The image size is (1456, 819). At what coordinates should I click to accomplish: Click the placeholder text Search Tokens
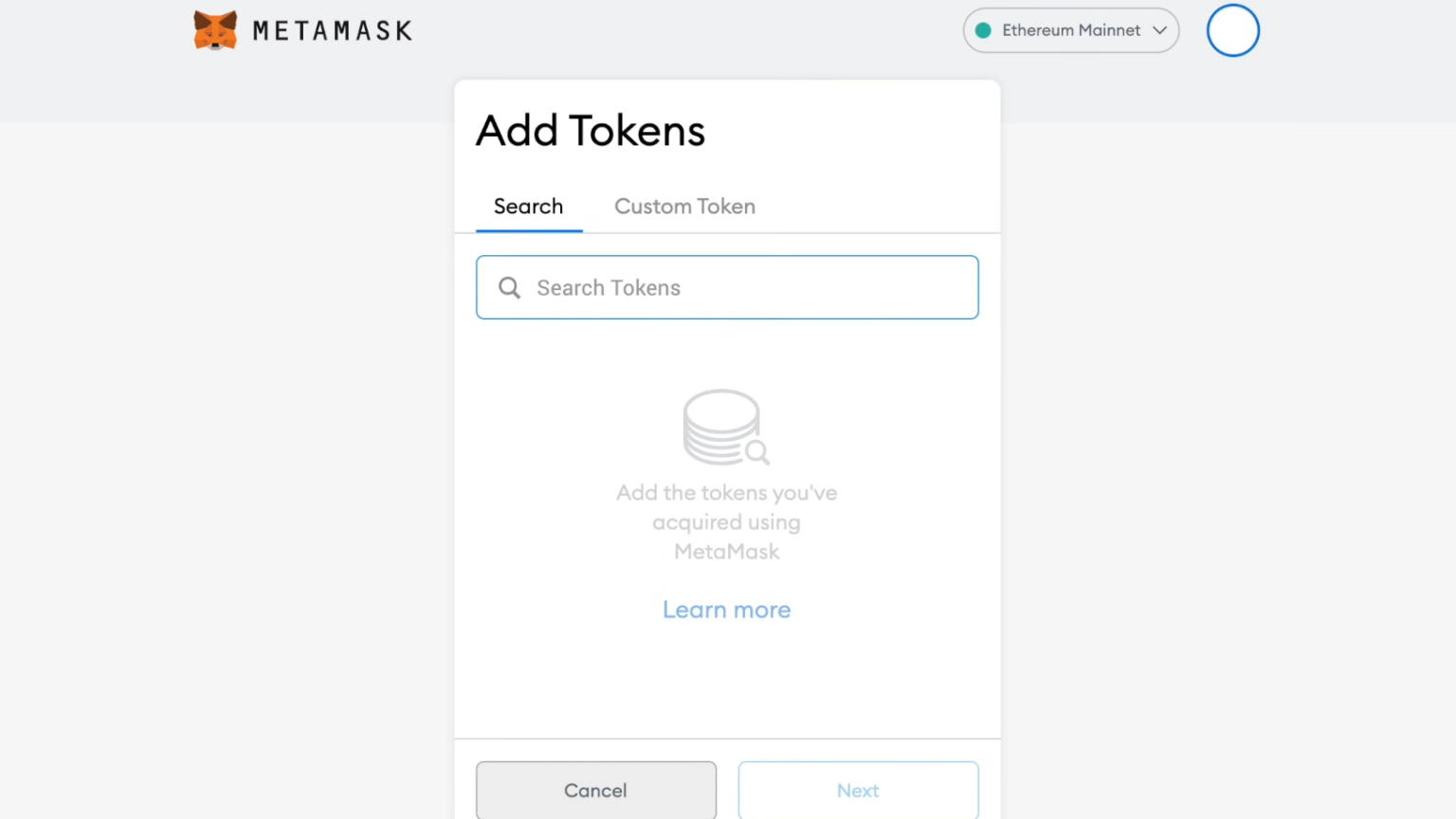pos(609,287)
